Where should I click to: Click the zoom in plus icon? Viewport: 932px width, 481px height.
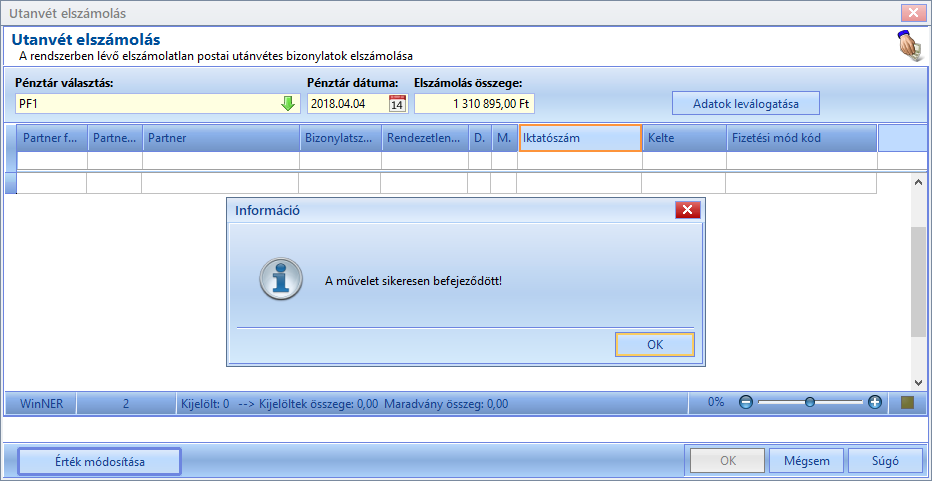click(x=874, y=403)
